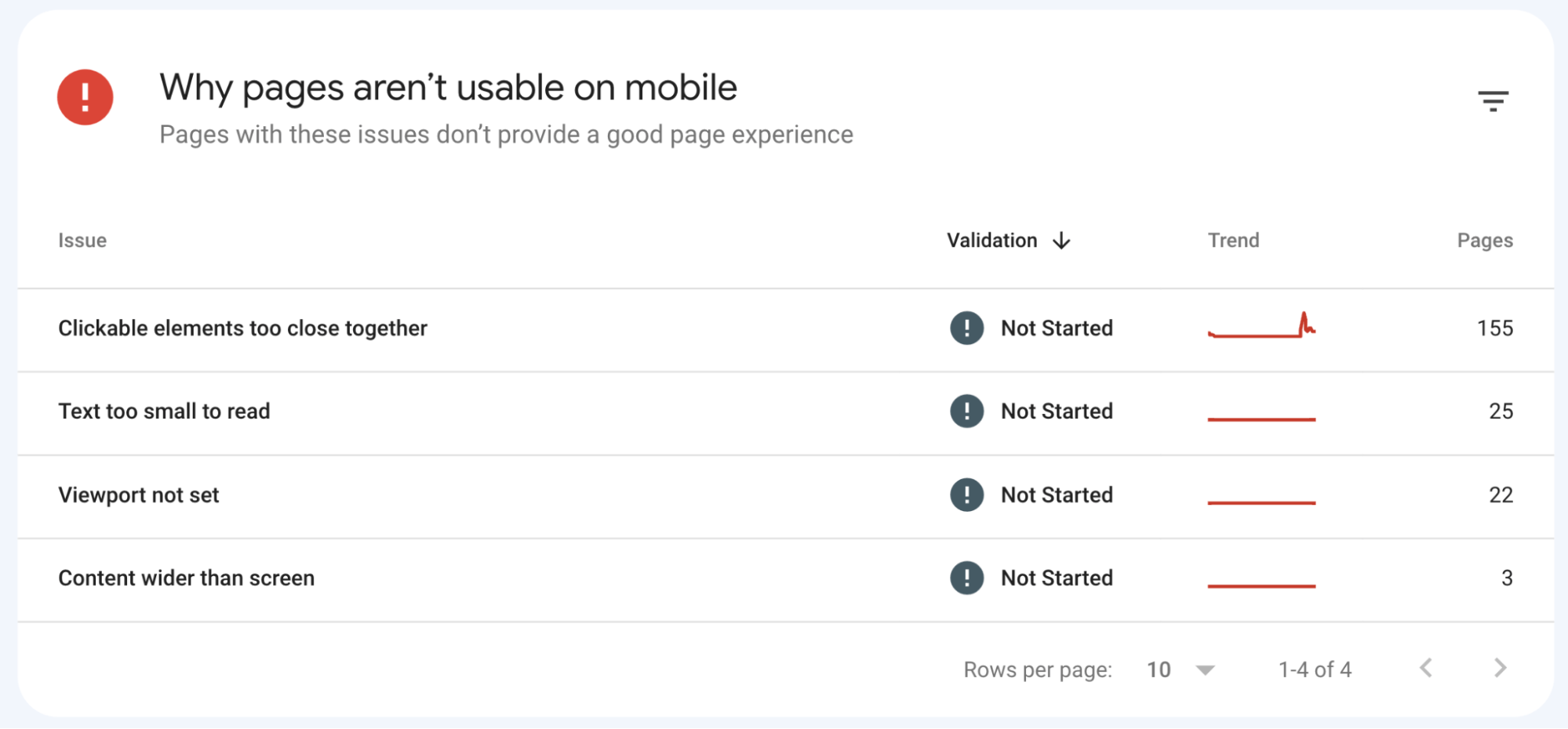Toggle Validation column sort order
1568x729 pixels.
(1063, 241)
